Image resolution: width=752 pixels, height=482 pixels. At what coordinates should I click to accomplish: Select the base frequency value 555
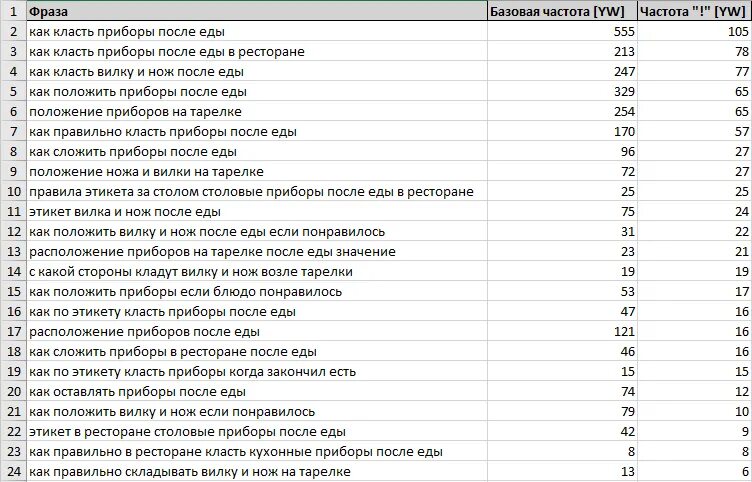624,32
